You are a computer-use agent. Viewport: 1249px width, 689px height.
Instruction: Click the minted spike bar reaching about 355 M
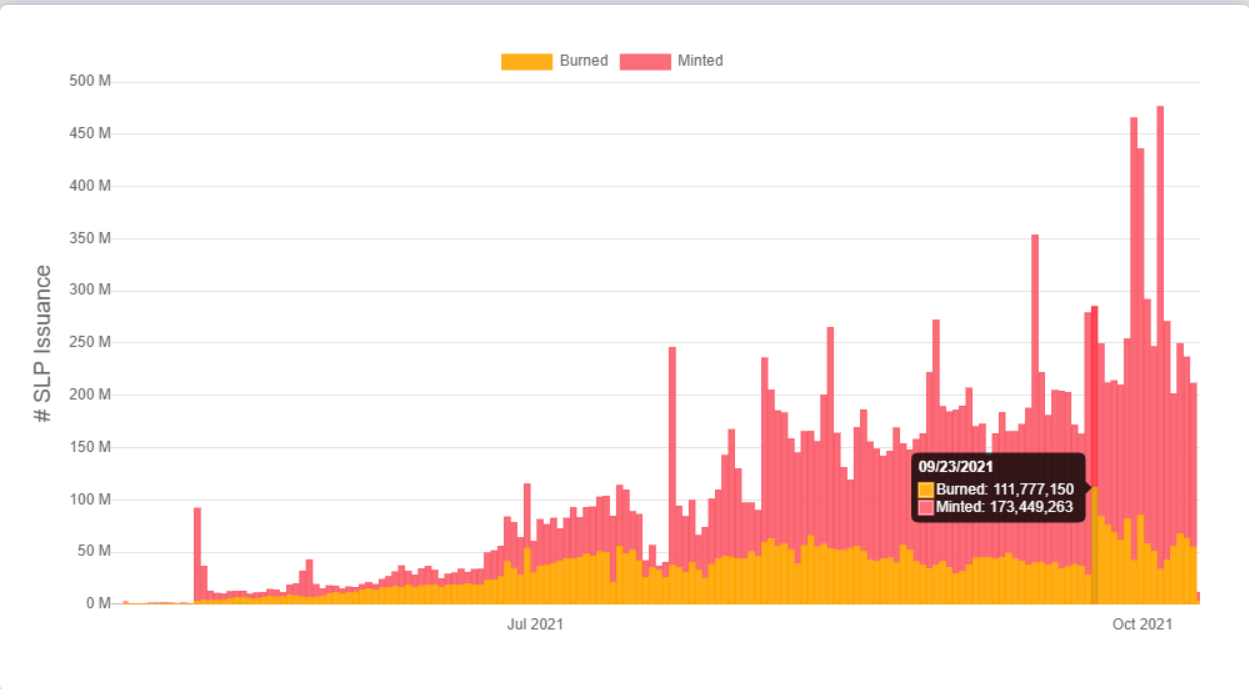(x=1035, y=400)
